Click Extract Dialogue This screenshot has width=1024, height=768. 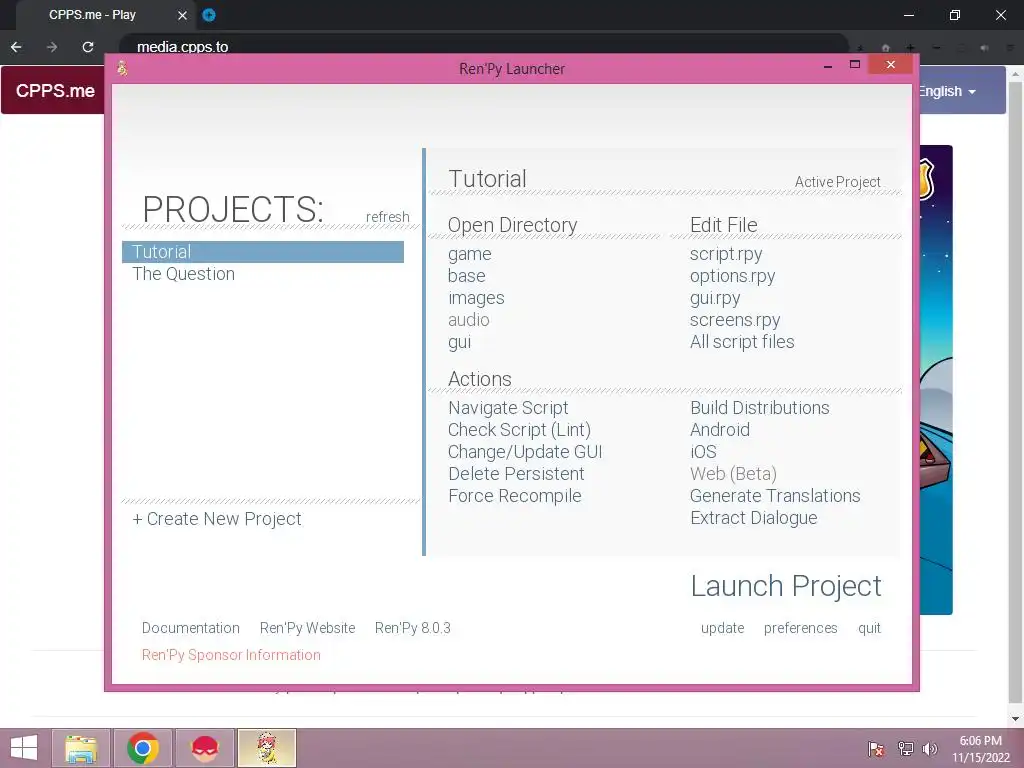(x=754, y=518)
